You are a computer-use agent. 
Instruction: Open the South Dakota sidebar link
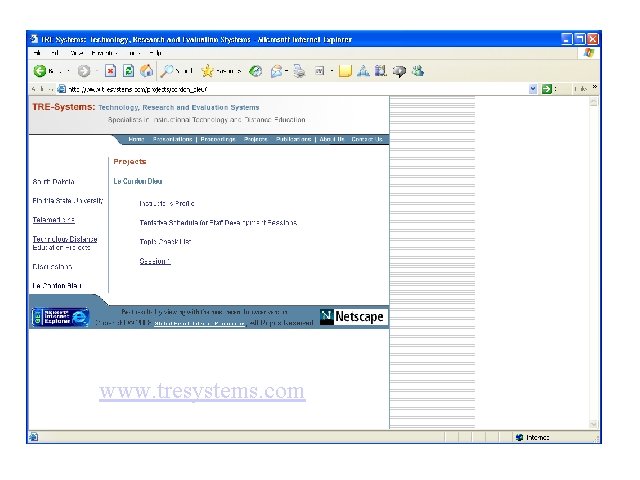pos(53,182)
